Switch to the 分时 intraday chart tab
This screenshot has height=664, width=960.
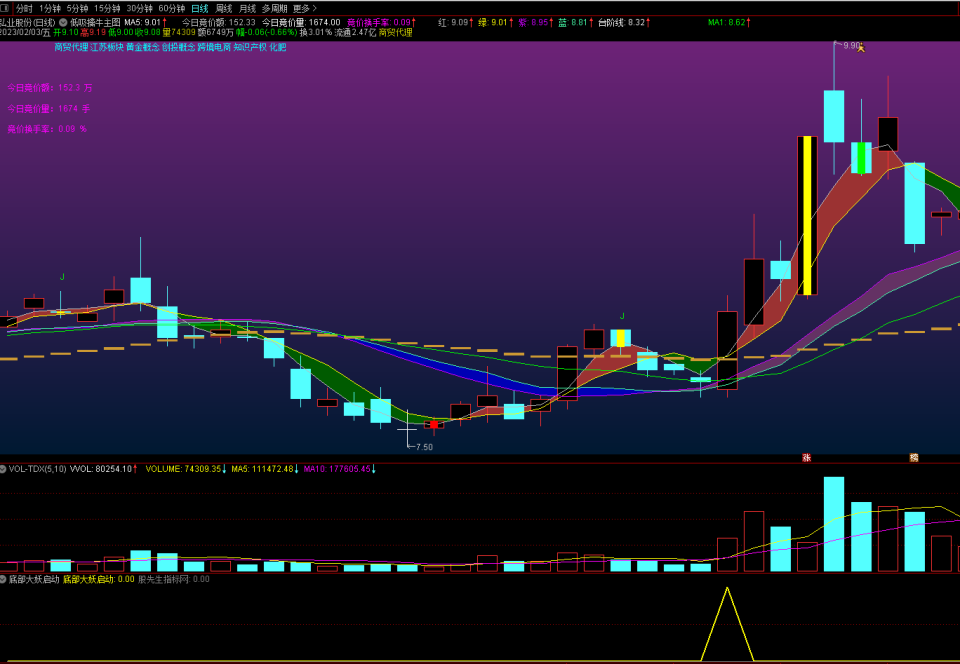[24, 9]
